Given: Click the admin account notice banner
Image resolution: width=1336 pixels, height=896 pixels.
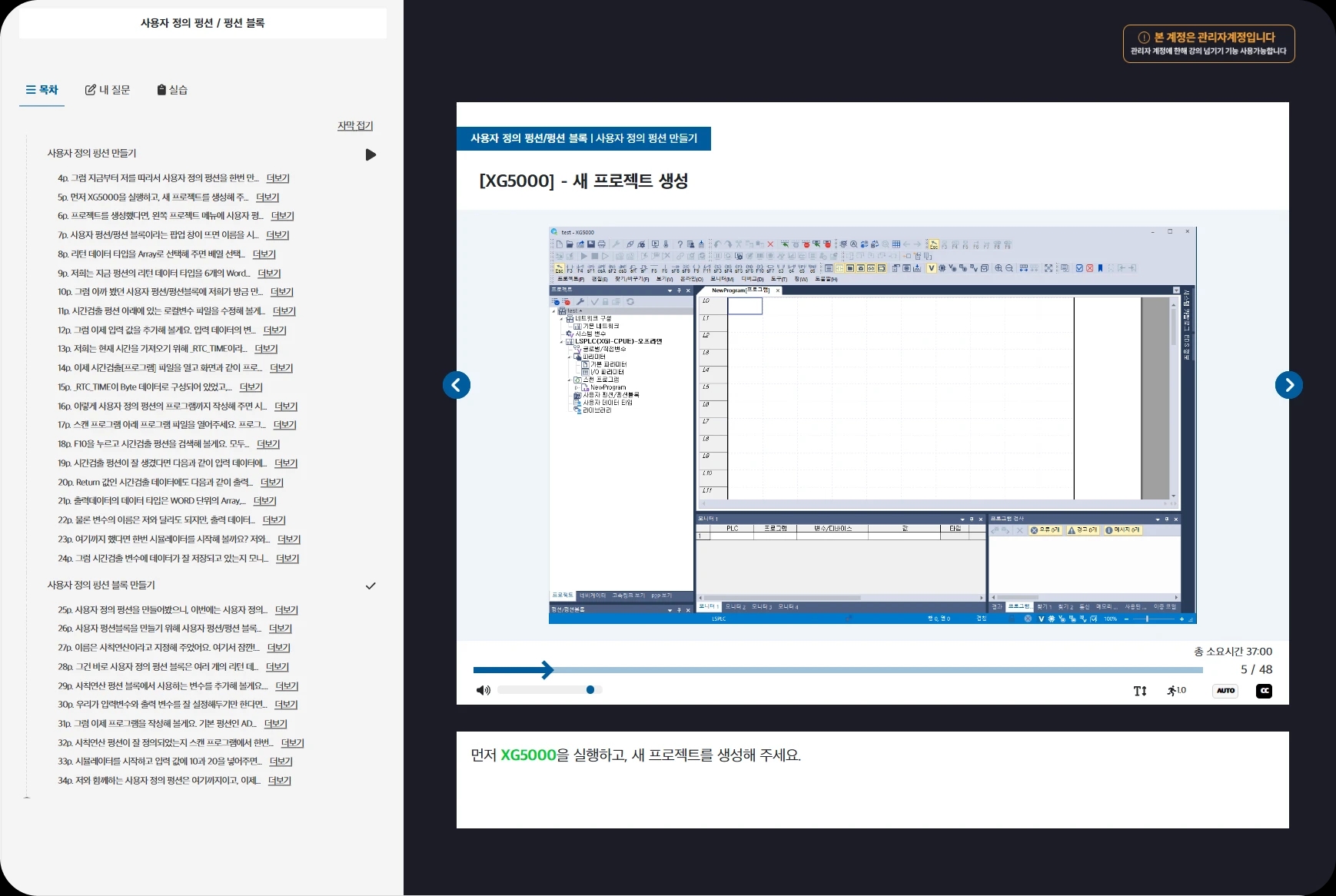Looking at the screenshot, I should tap(1208, 44).
